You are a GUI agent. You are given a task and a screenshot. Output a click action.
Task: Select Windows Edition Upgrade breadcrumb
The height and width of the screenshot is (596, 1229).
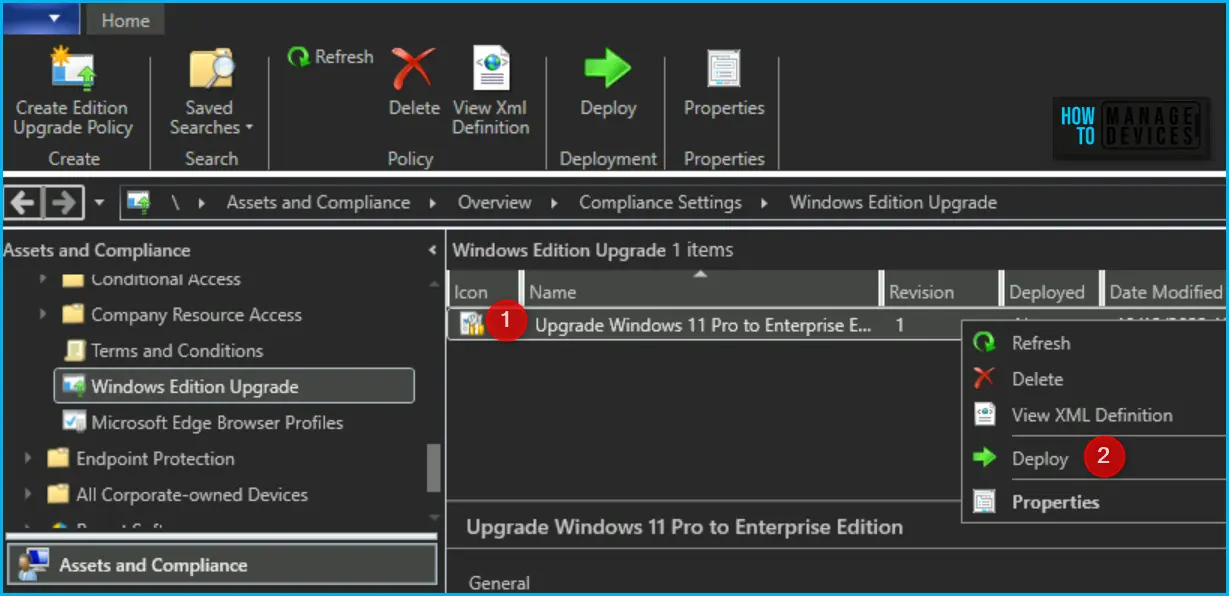(893, 203)
